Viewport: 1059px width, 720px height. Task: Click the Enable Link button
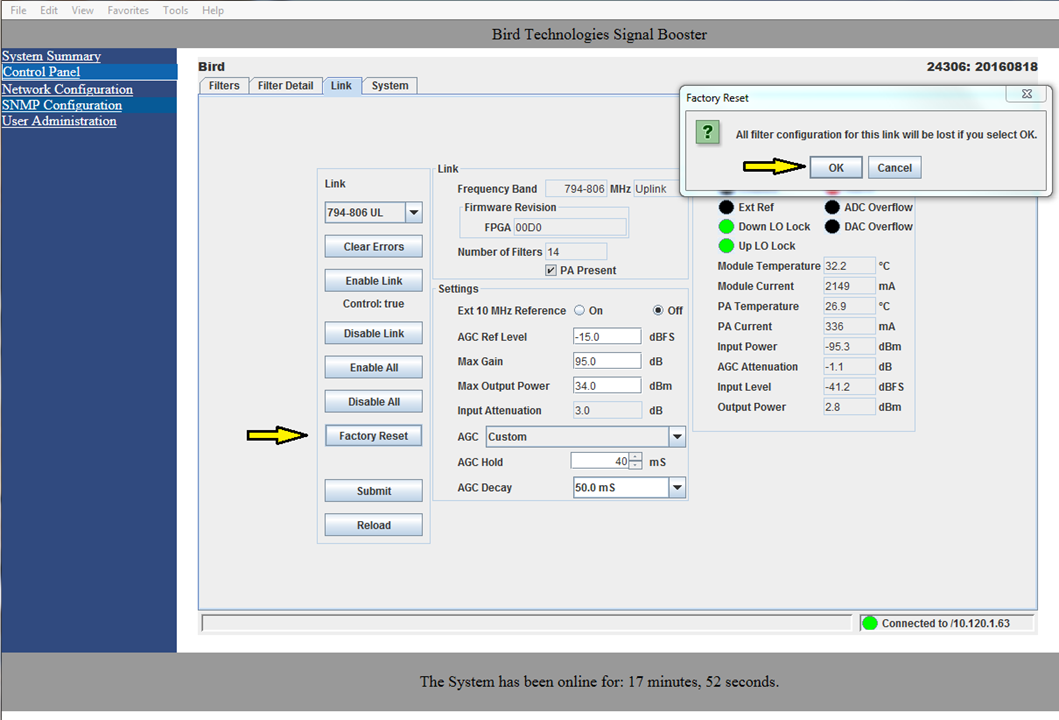(x=373, y=280)
